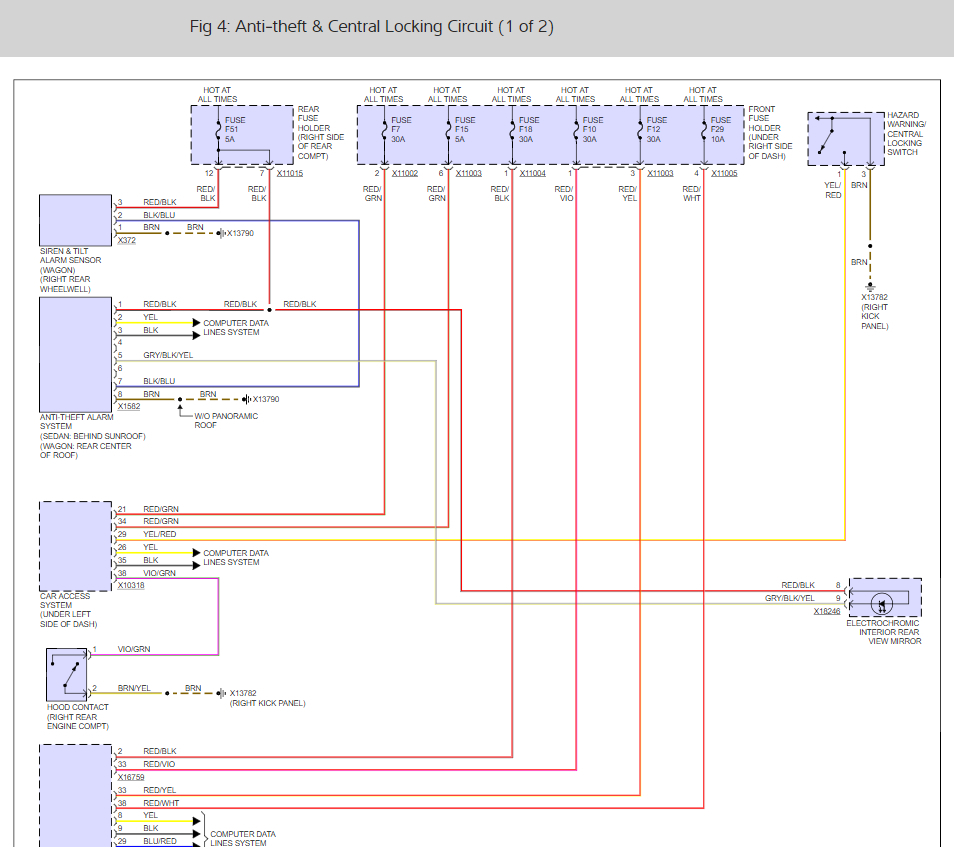Open connector link X11002
954x863 pixels.
405,173
